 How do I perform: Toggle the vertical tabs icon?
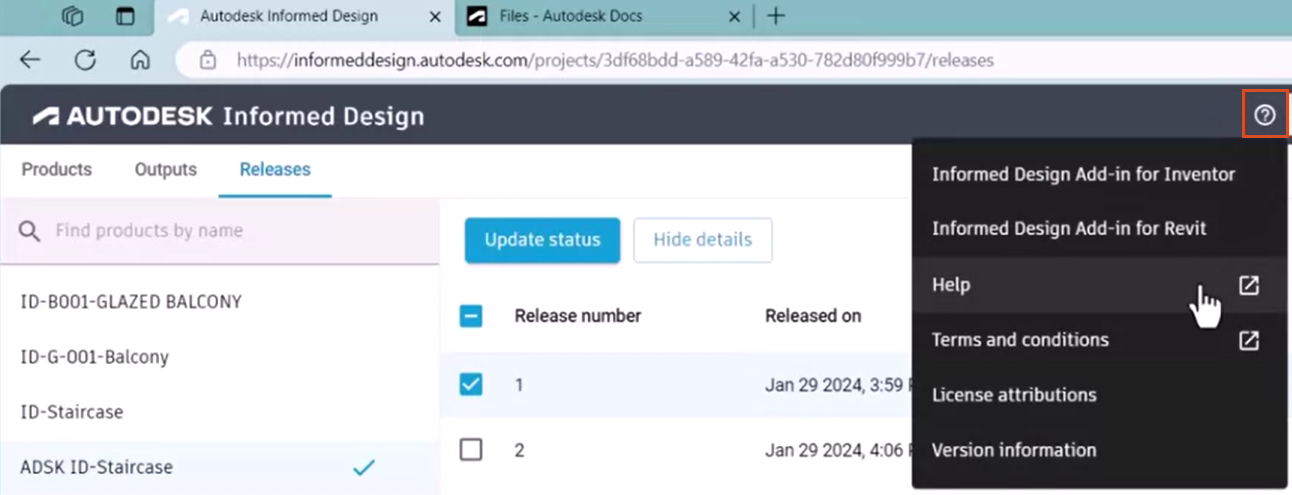click(x=125, y=16)
